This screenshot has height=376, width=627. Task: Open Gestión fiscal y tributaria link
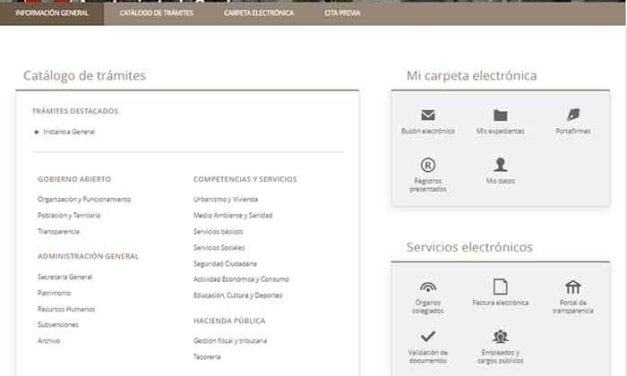tap(230, 340)
